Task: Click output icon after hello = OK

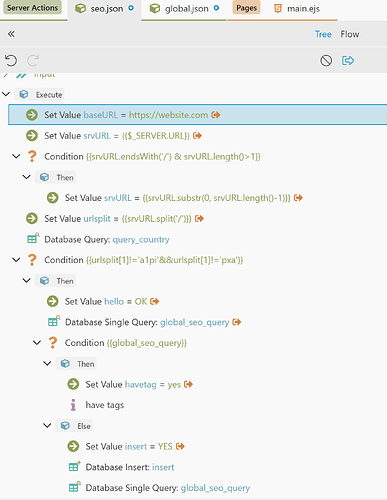Action: click(x=154, y=301)
